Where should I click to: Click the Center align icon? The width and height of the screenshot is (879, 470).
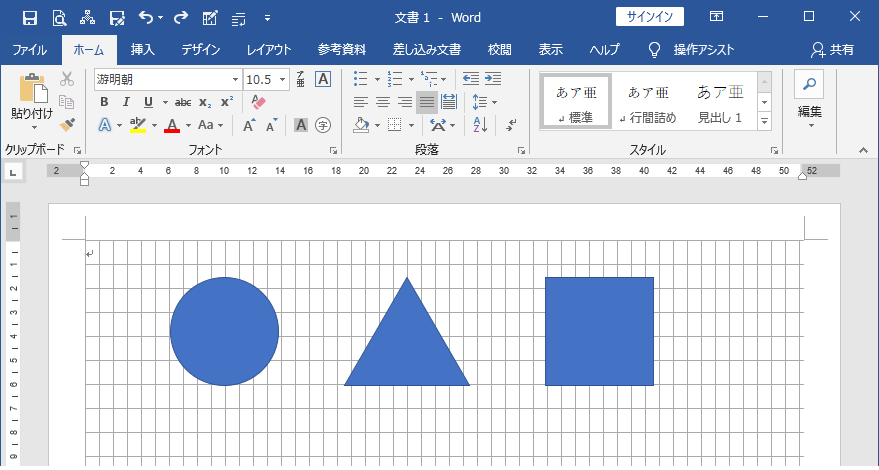pyautogui.click(x=383, y=102)
